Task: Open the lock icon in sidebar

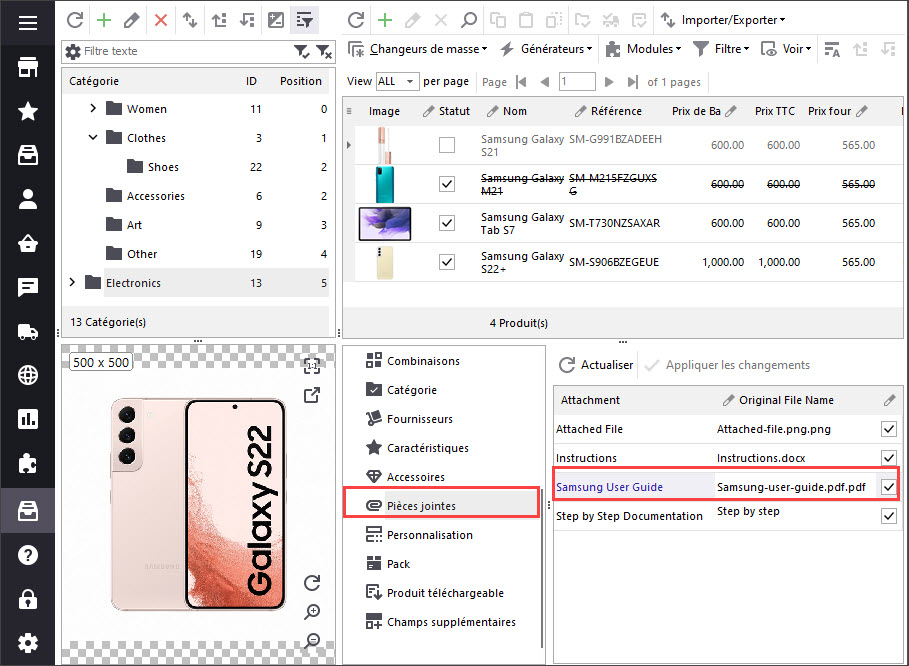Action: coord(27,599)
